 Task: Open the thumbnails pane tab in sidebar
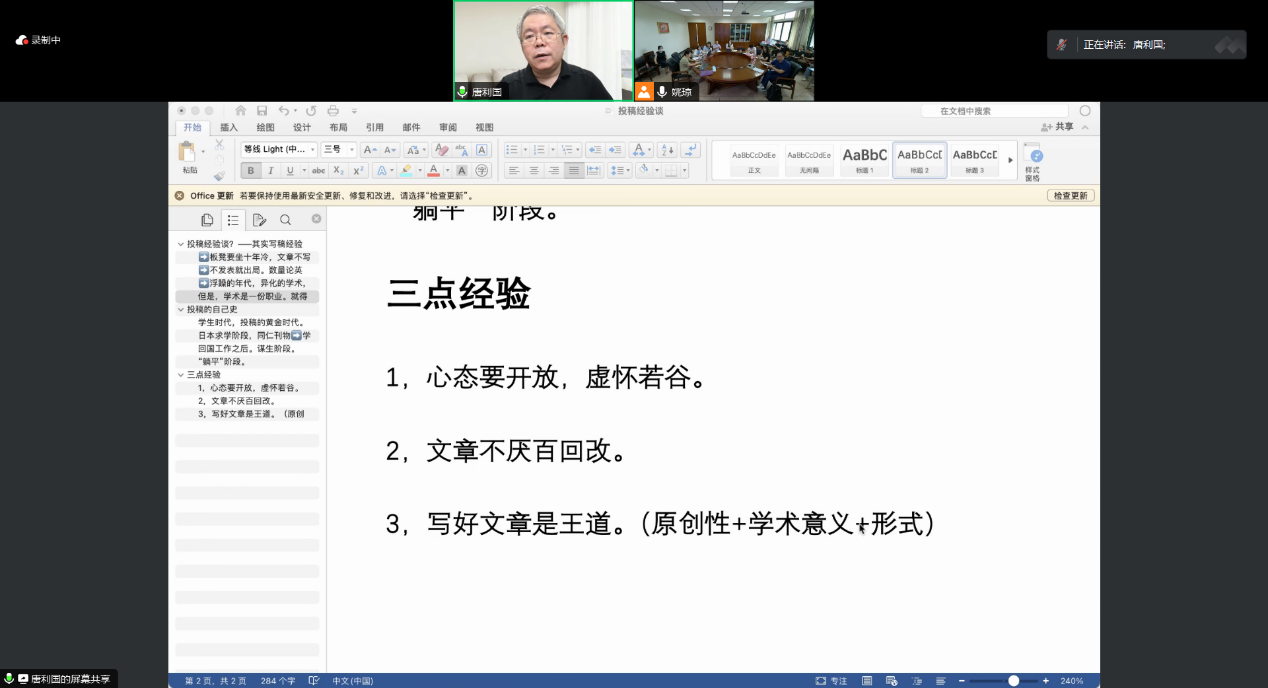207,220
